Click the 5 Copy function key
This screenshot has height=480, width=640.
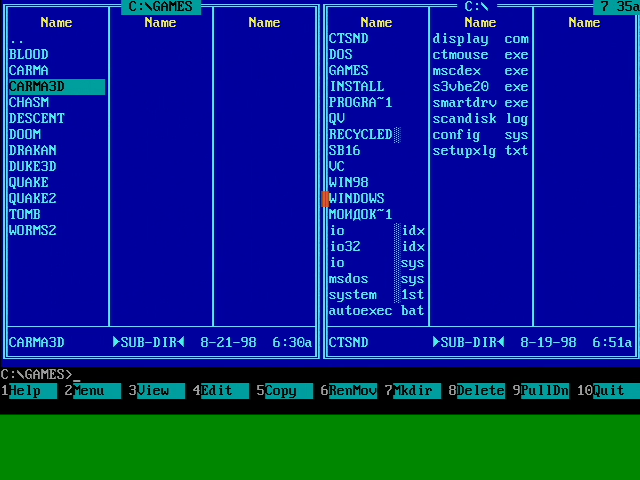(x=285, y=391)
